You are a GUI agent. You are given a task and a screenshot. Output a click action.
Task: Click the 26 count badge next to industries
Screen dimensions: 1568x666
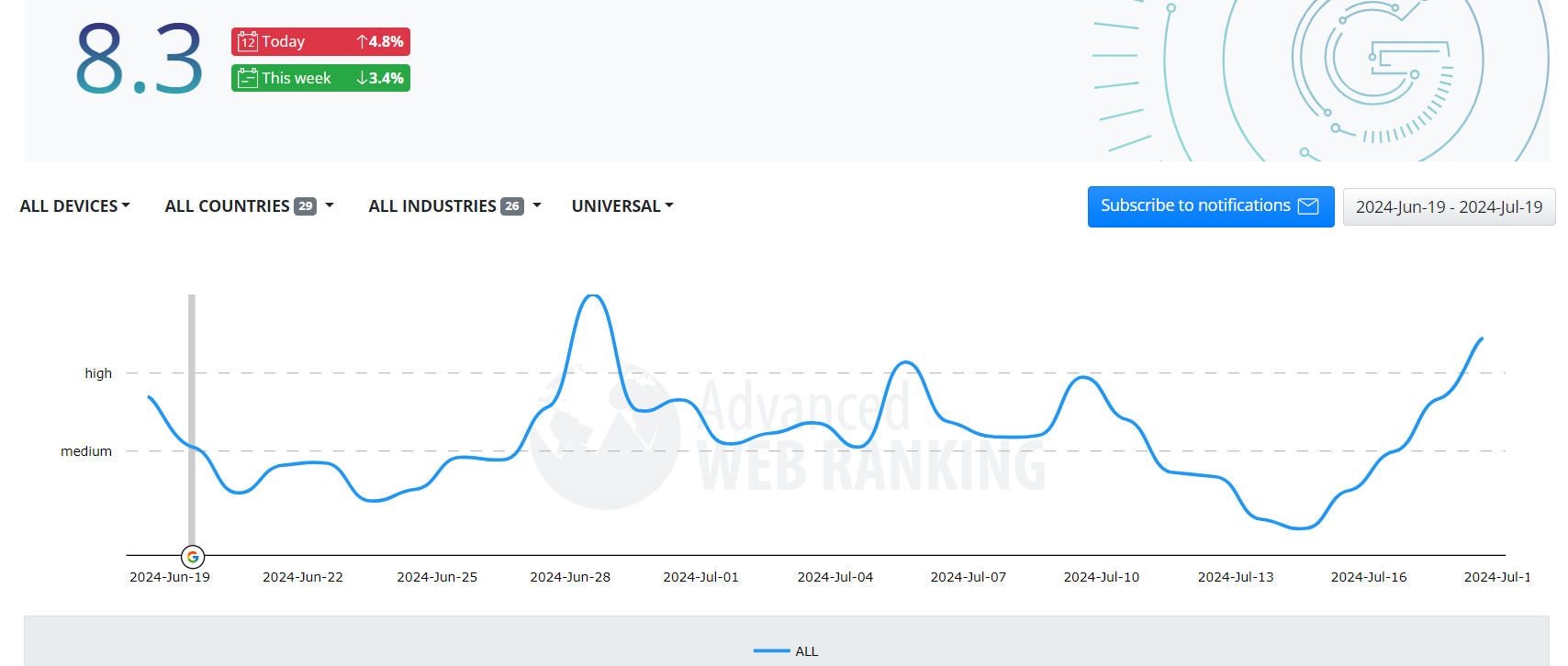coord(512,206)
